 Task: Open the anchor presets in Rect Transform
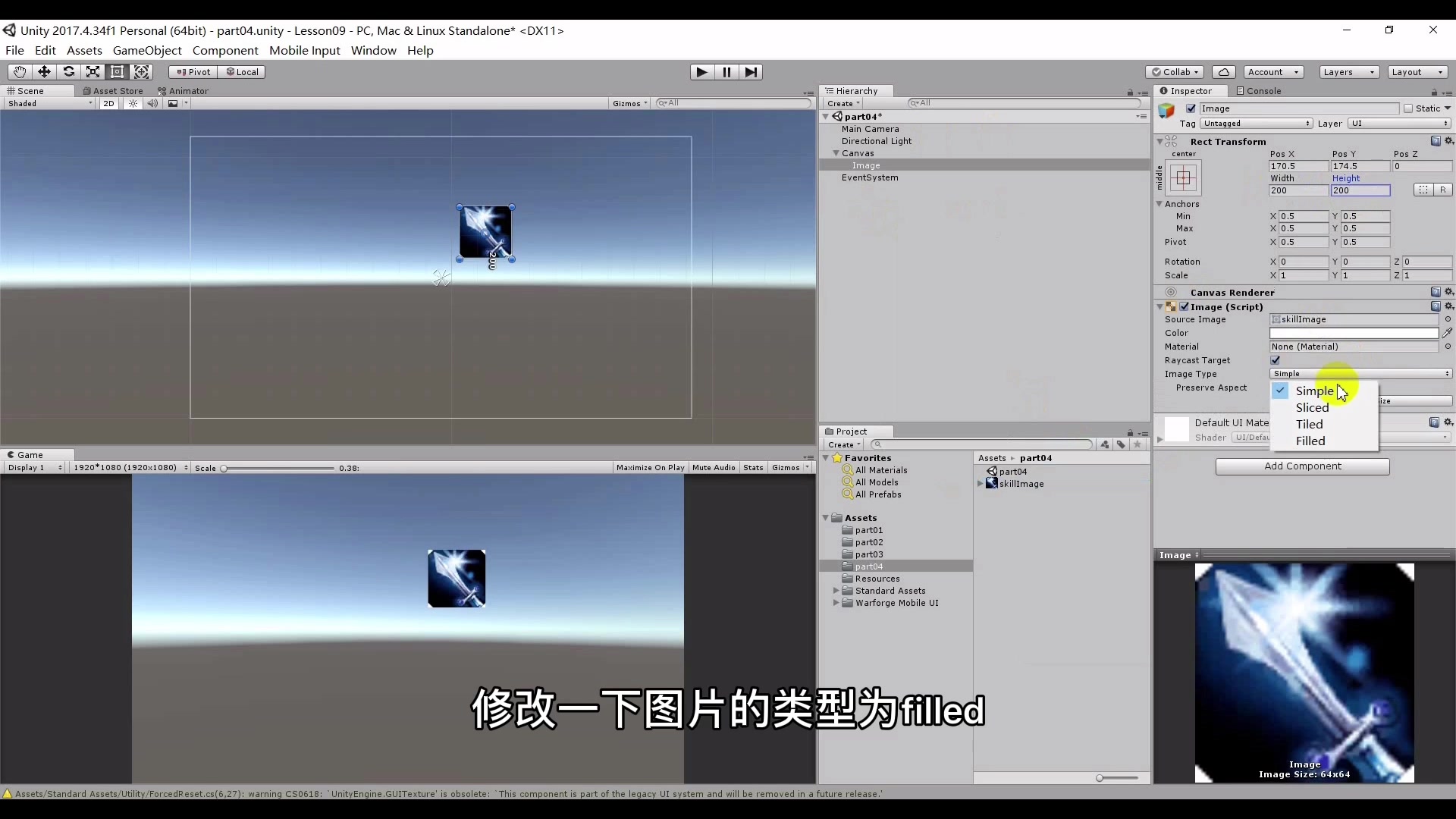click(x=1183, y=178)
